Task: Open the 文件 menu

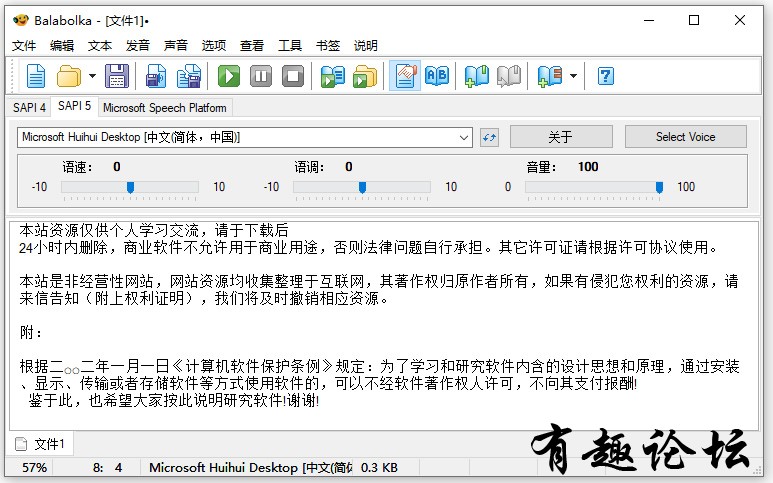Action: tap(24, 46)
